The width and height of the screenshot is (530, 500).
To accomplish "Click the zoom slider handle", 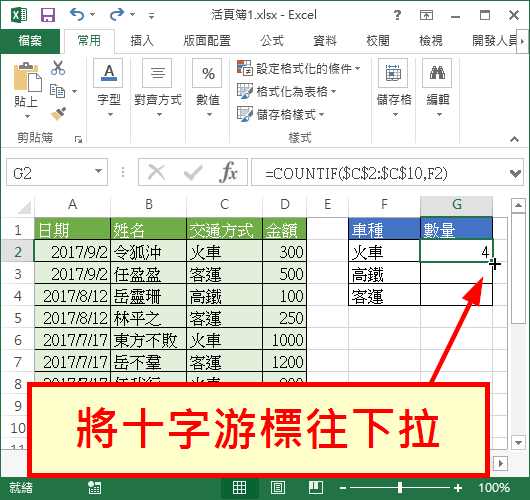I will coord(400,487).
